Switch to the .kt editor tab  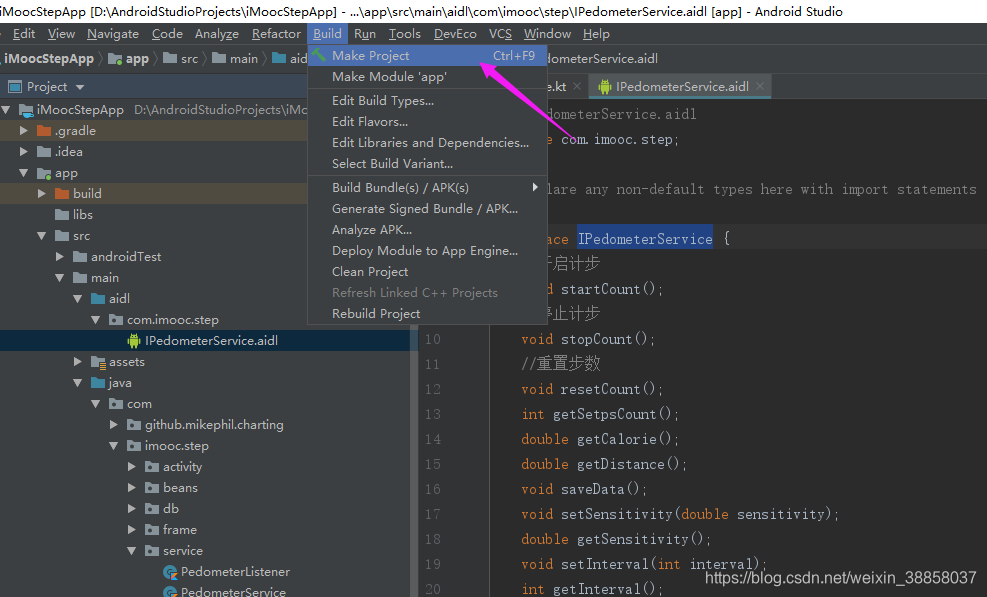[555, 86]
